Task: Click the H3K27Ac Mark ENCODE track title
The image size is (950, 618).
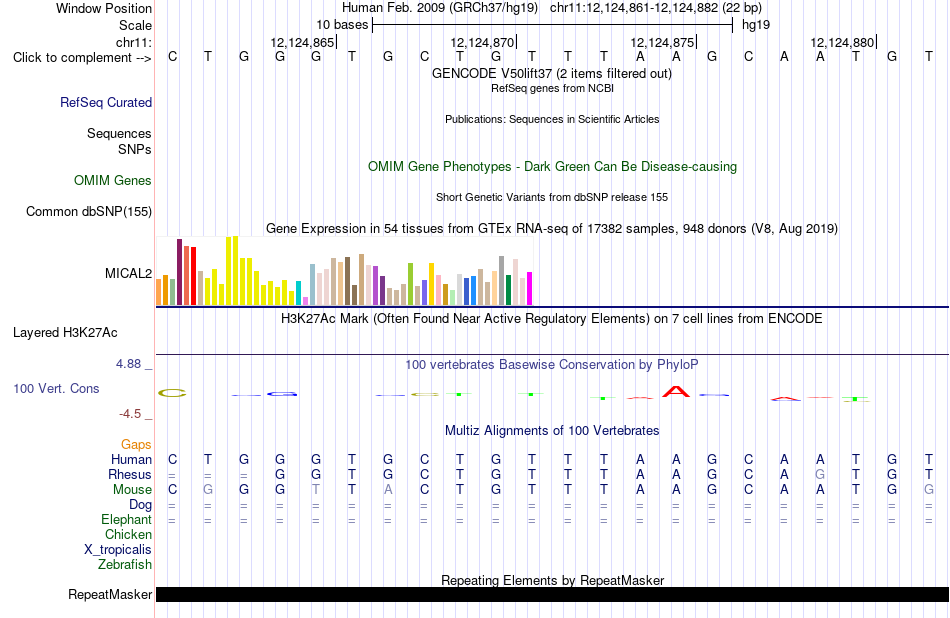Action: tap(552, 319)
